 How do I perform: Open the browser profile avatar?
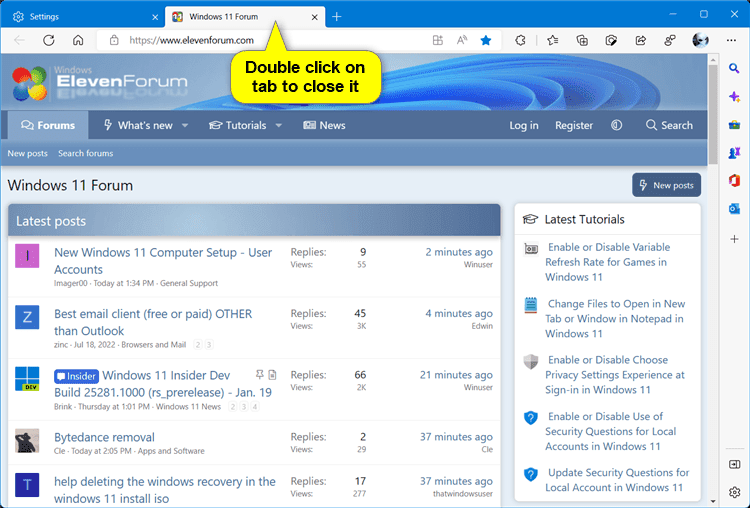click(700, 40)
